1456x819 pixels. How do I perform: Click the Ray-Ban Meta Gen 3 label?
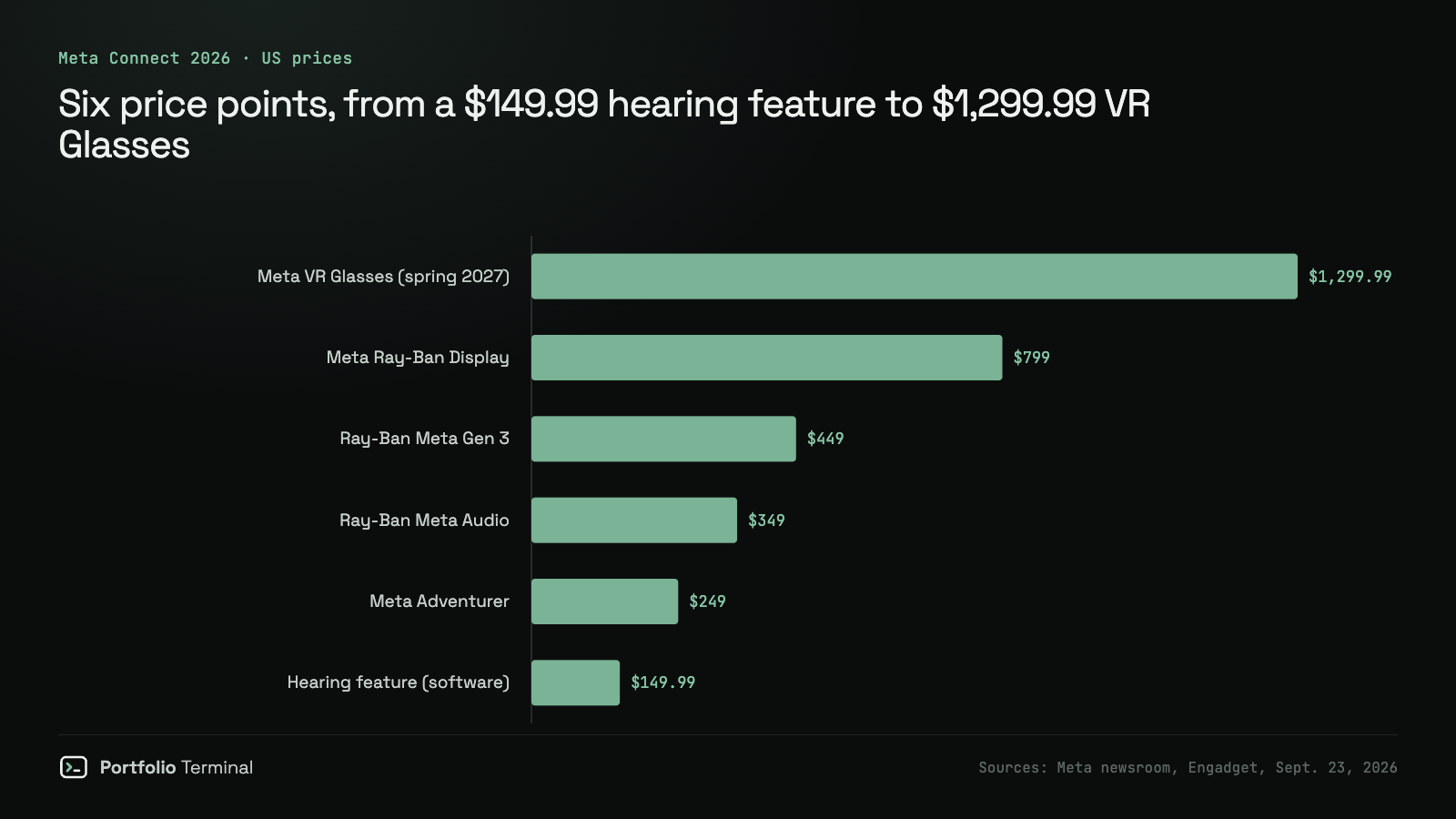pyautogui.click(x=424, y=439)
